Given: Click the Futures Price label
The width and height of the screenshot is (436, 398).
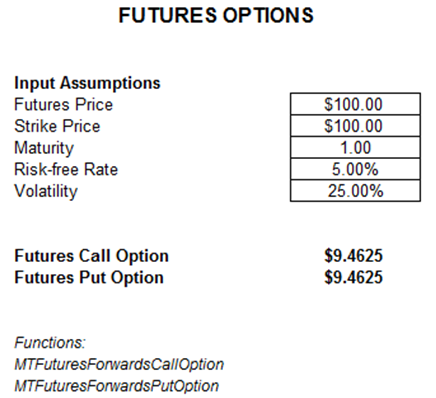Looking at the screenshot, I should pos(63,105).
